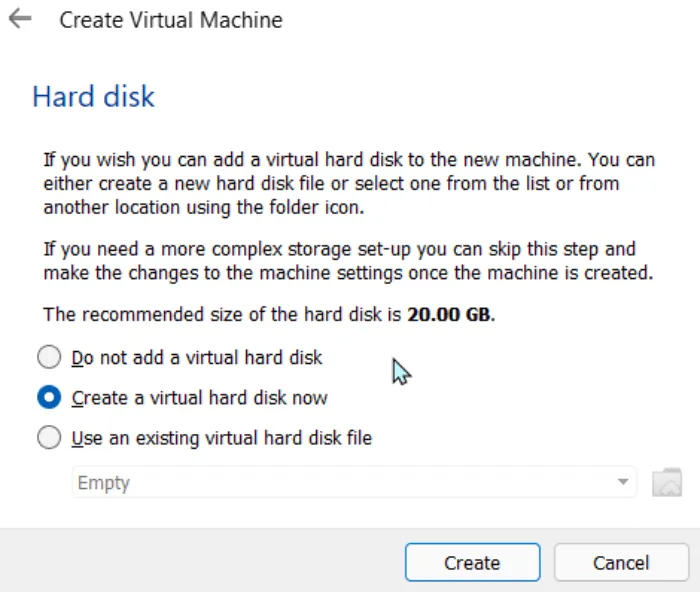The width and height of the screenshot is (700, 592).
Task: Expand the Empty disk list arrow
Action: coord(624,483)
